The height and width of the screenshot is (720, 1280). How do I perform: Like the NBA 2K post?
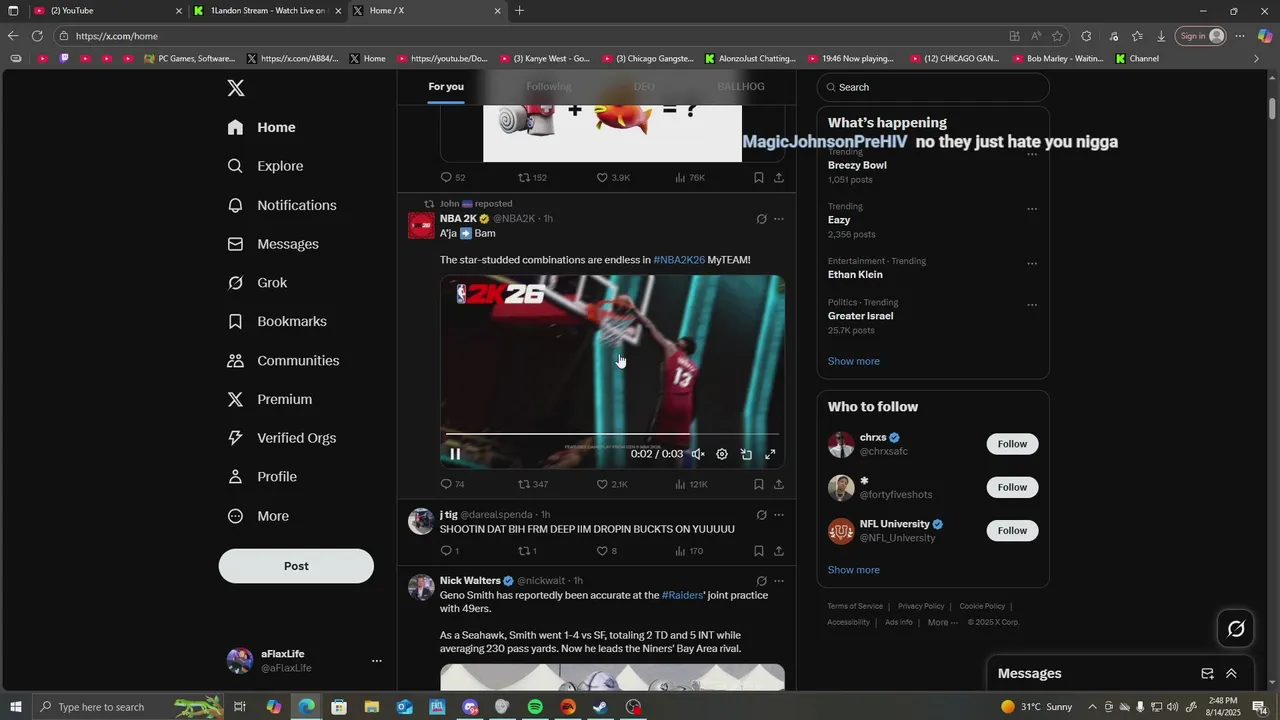[x=612, y=484]
